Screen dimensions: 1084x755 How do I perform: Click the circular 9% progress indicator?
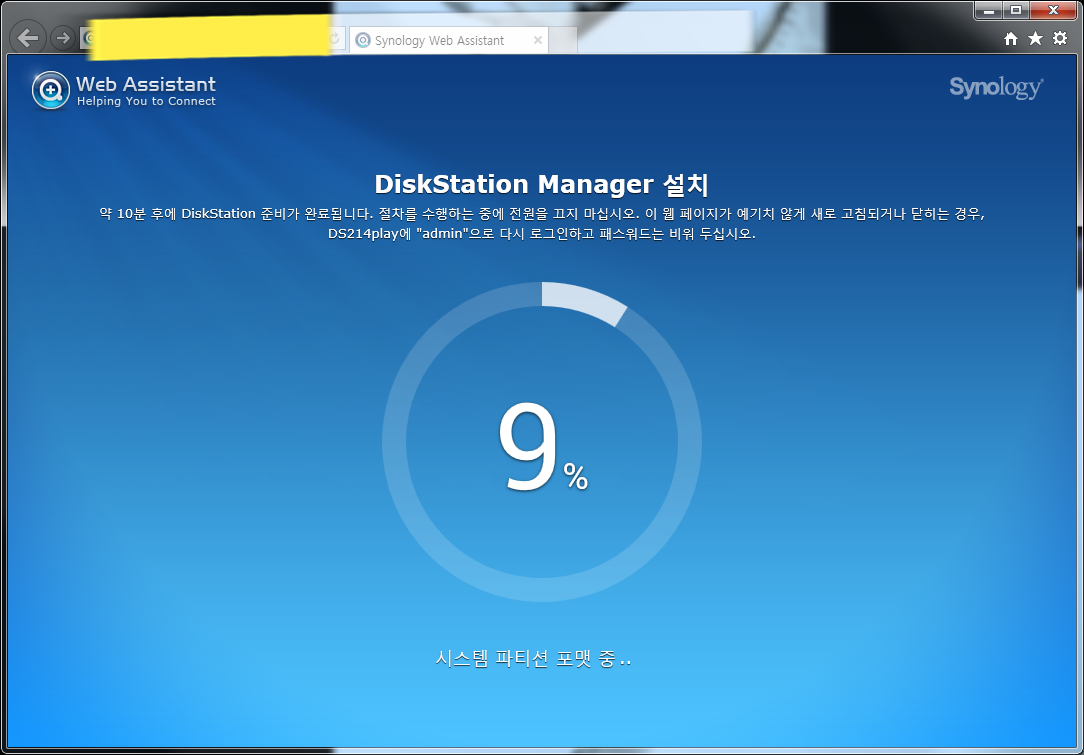541,443
